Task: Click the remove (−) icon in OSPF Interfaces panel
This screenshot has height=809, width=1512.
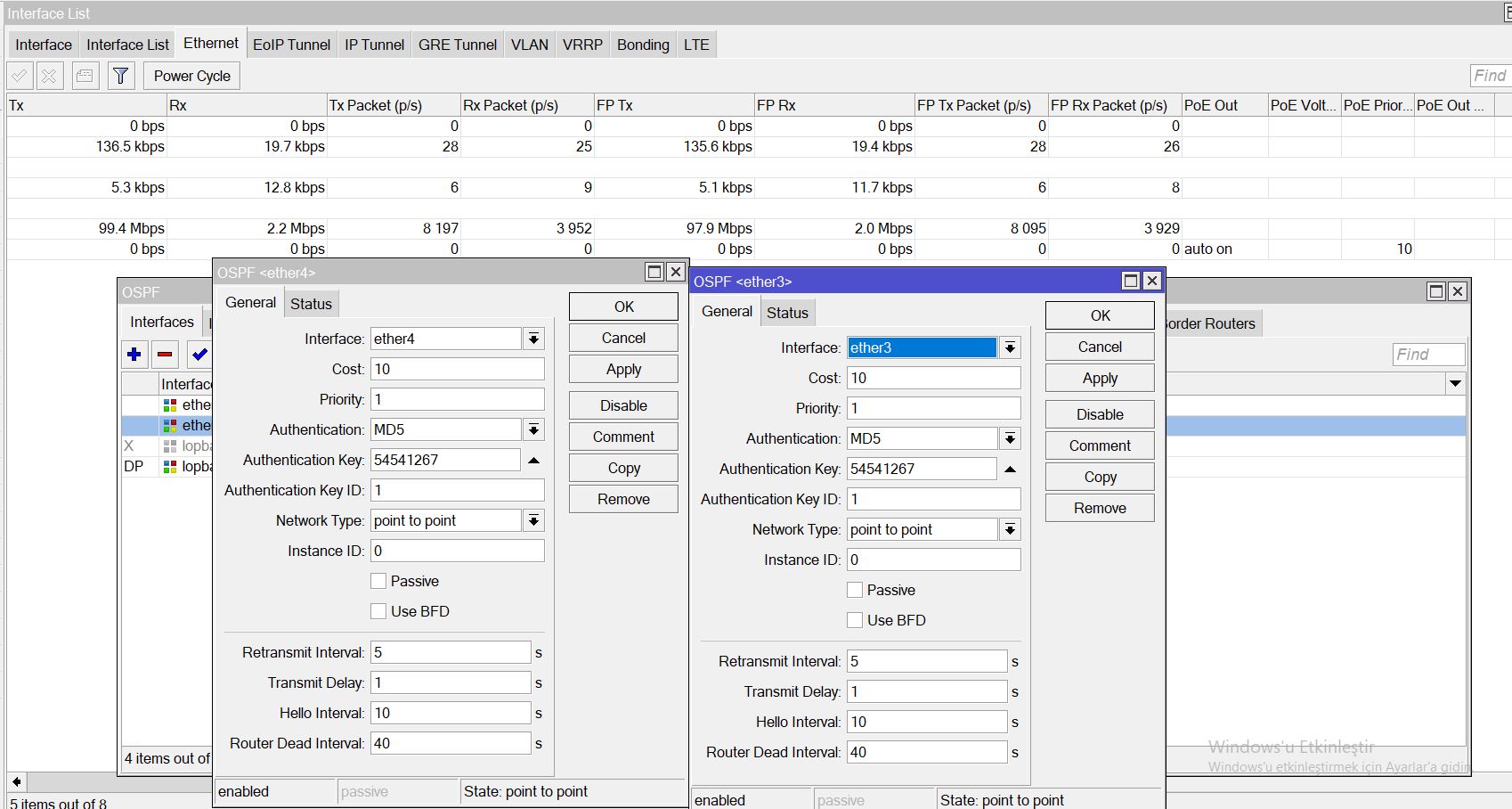Action: pos(165,355)
